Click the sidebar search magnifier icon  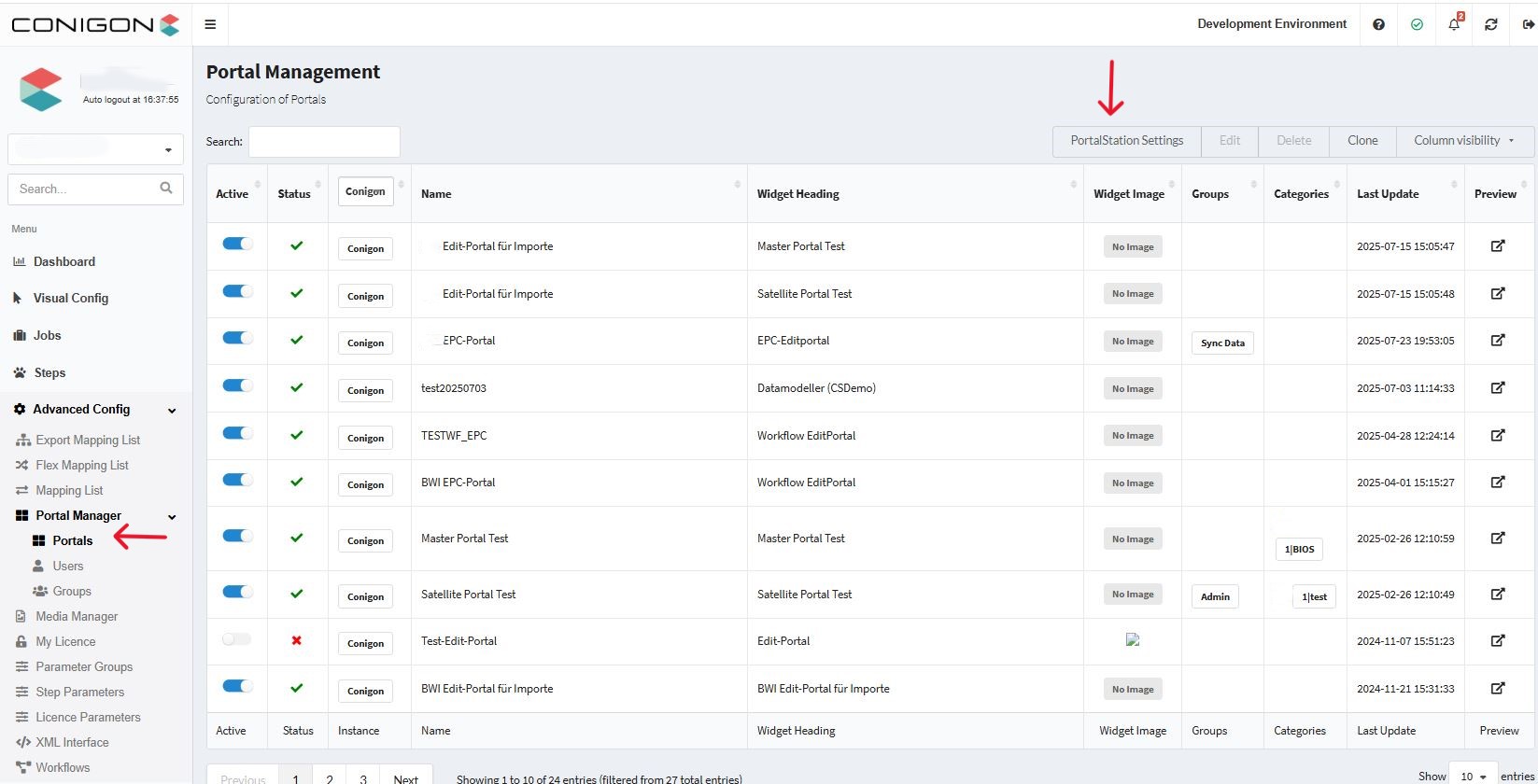[x=166, y=189]
